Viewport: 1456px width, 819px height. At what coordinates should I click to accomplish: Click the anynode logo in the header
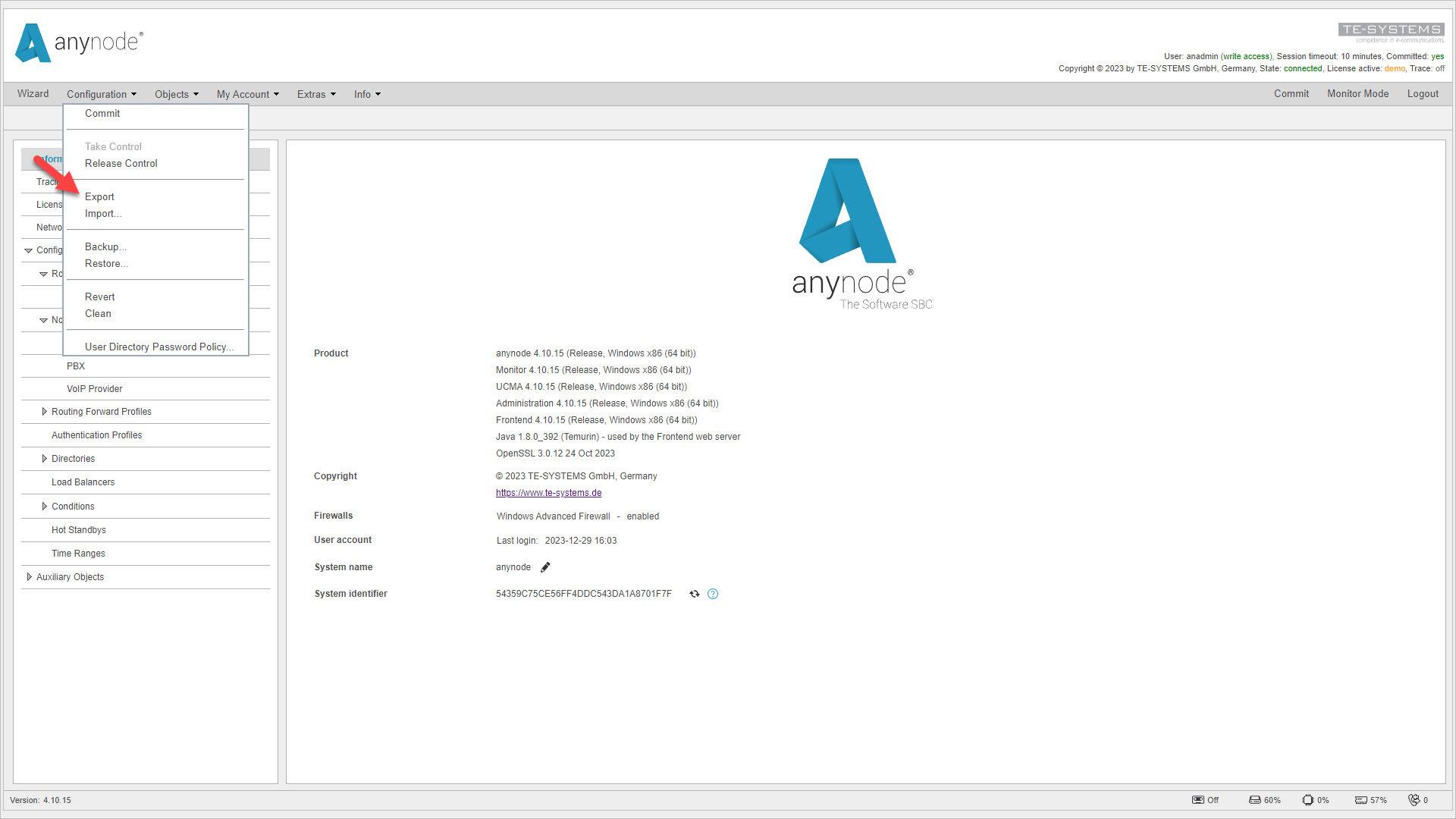79,42
